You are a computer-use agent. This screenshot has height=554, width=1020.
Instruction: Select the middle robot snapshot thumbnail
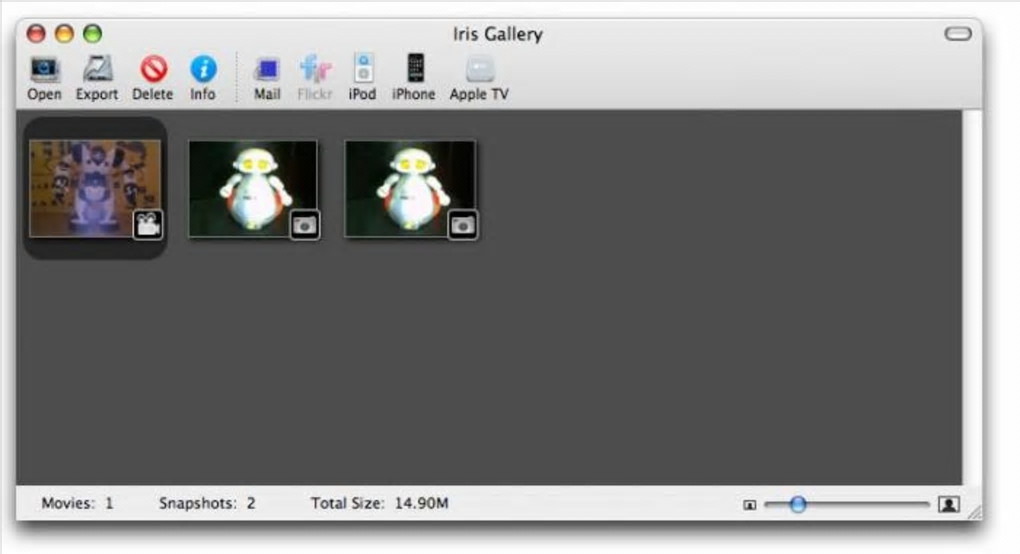253,189
